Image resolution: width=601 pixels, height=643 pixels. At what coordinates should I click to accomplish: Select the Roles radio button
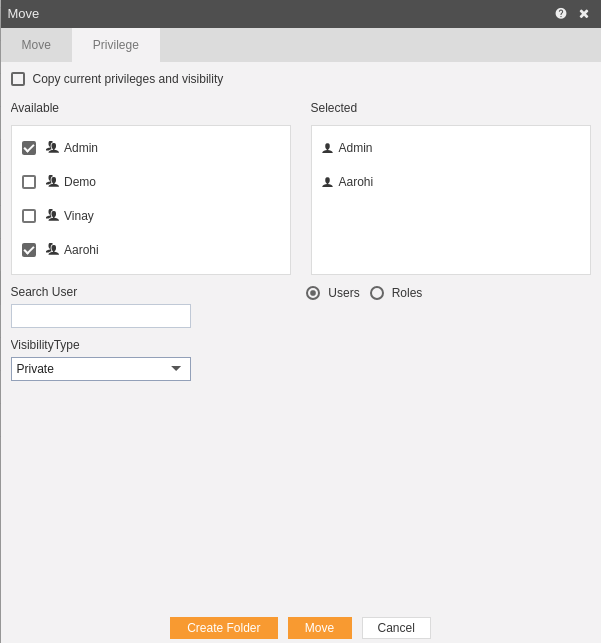(377, 293)
